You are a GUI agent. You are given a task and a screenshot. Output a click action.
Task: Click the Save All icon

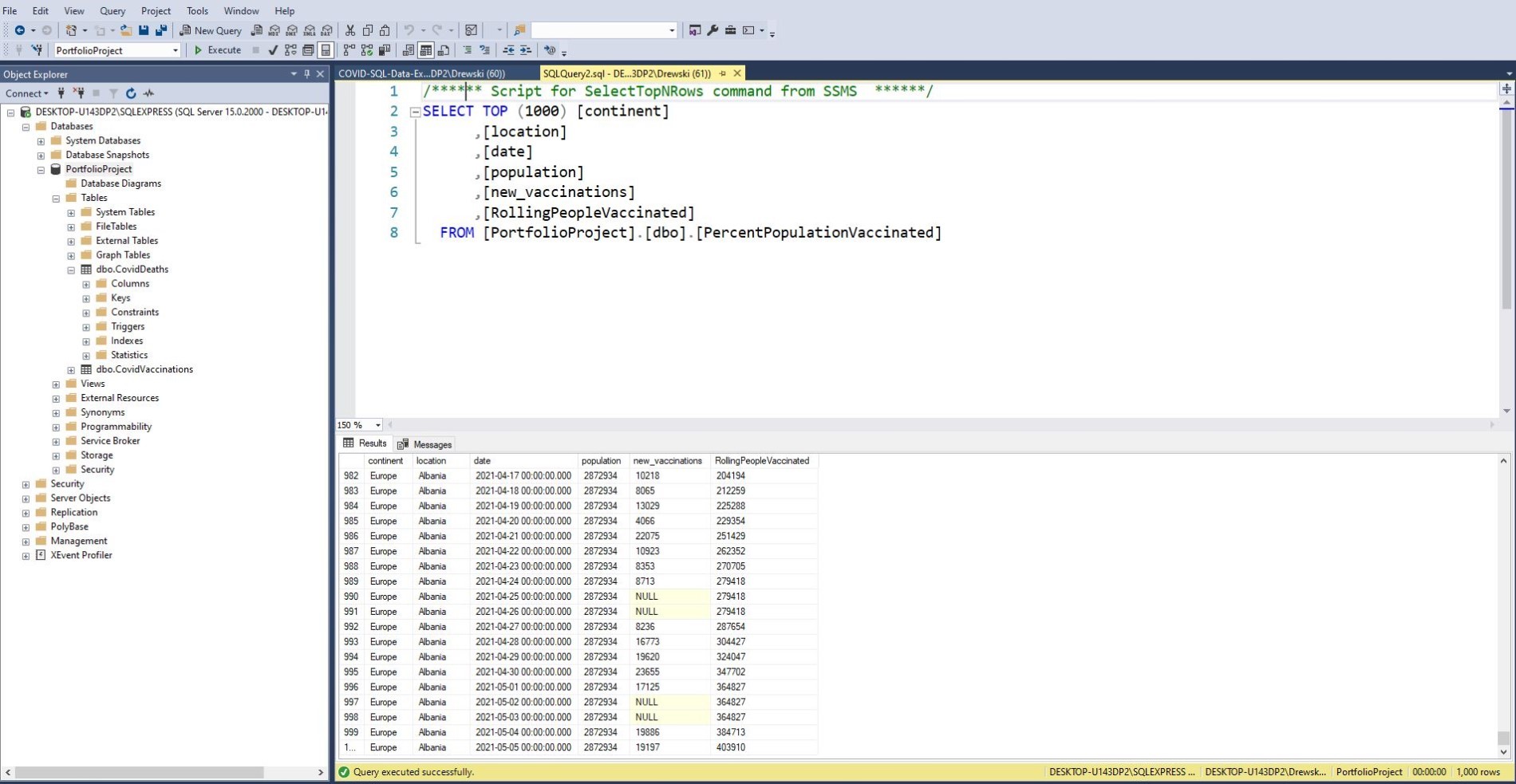click(x=160, y=30)
